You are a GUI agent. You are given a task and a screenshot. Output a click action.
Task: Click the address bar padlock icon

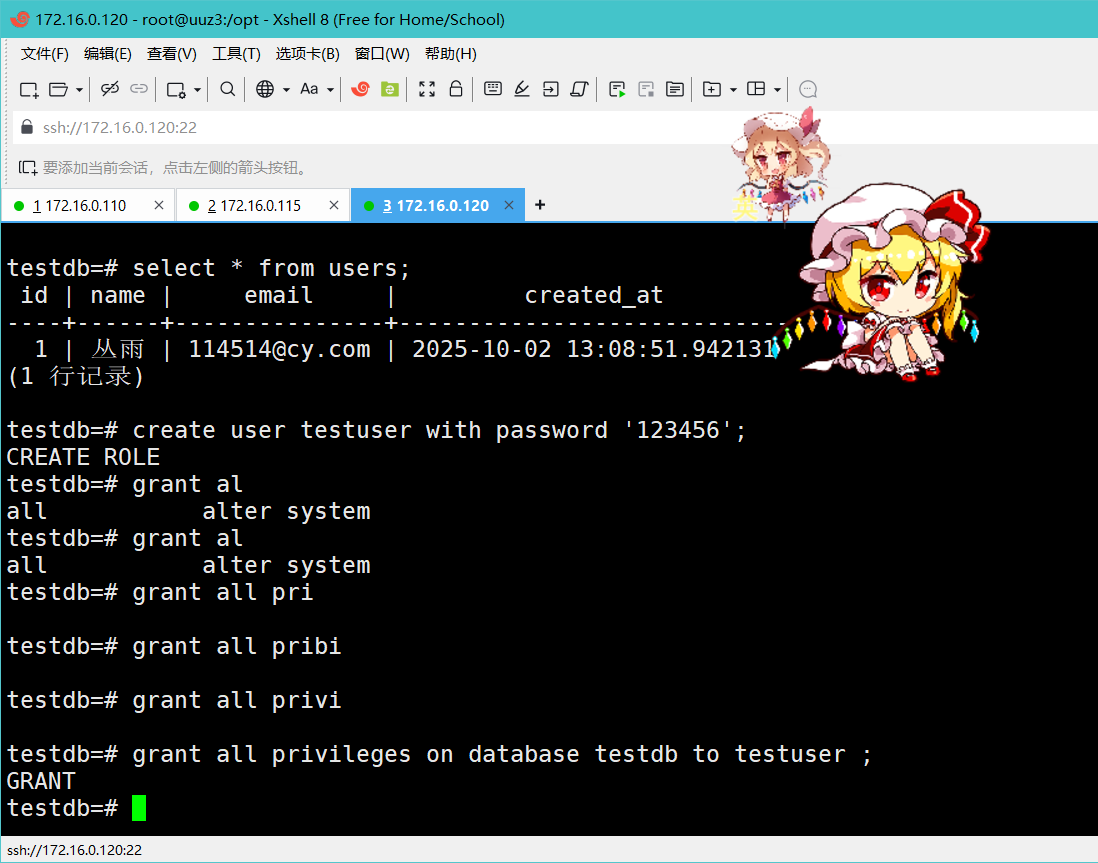(x=27, y=127)
